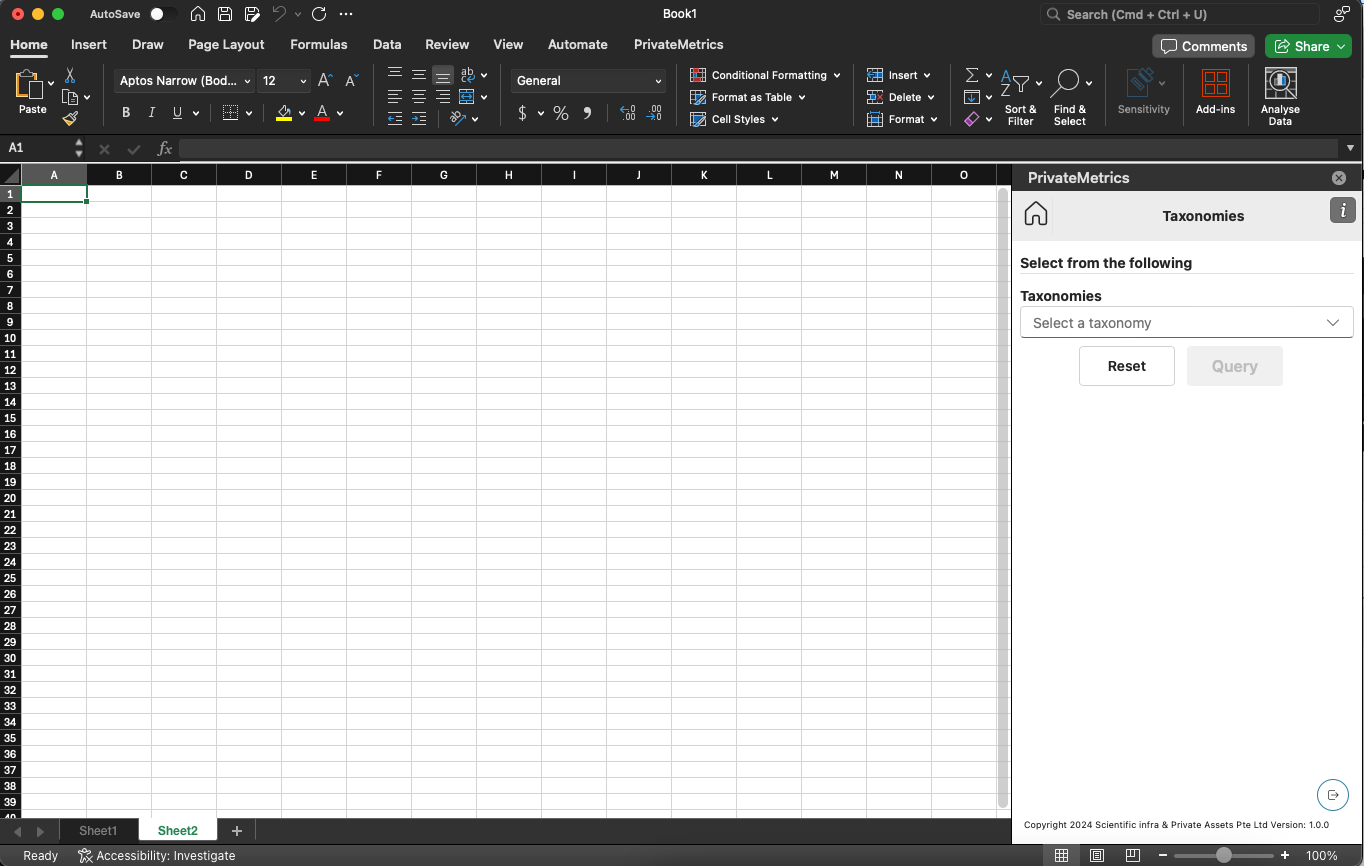Open the Select a taxonomy dropdown
Screen dimensions: 1364x866
pos(1186,323)
